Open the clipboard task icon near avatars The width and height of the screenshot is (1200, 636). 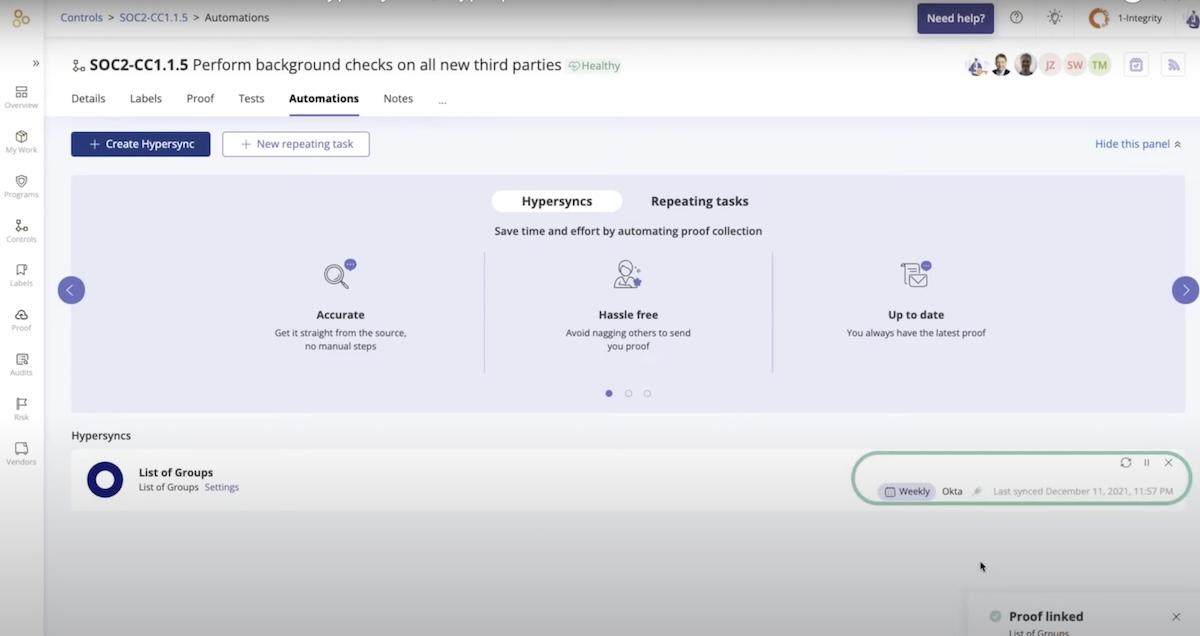(x=1136, y=65)
